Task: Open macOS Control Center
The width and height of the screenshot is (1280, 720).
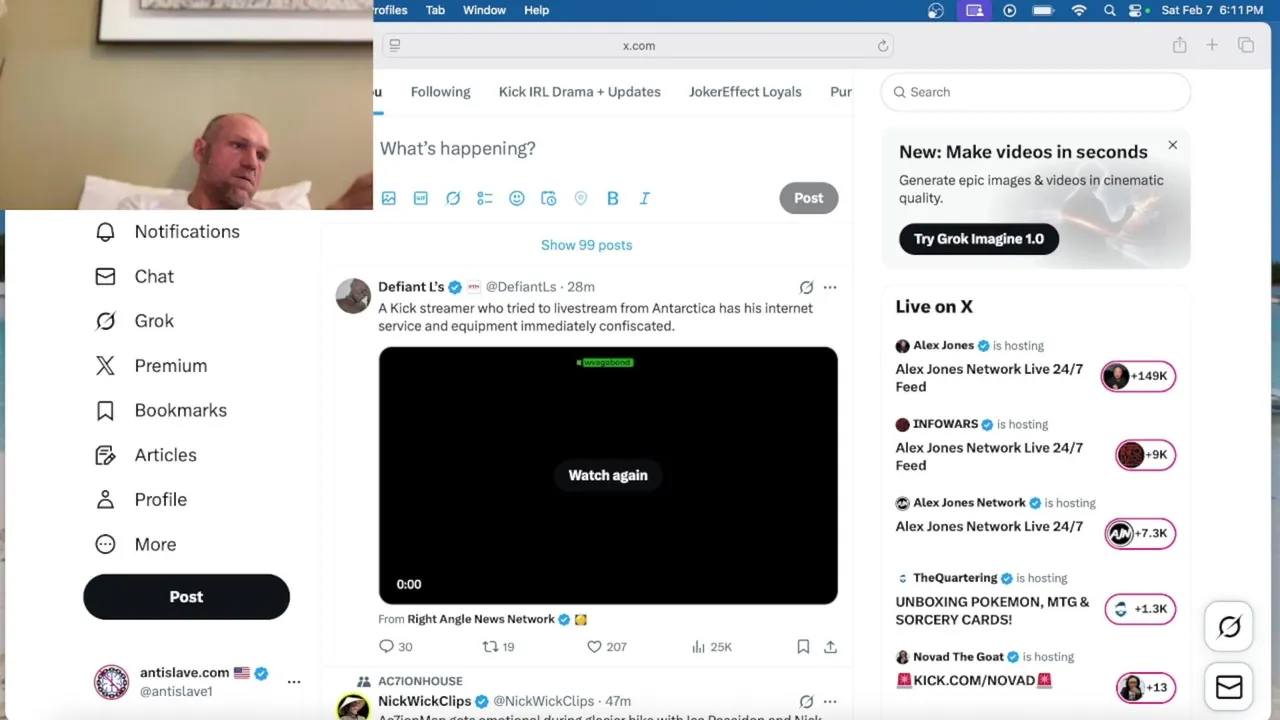Action: (1135, 10)
